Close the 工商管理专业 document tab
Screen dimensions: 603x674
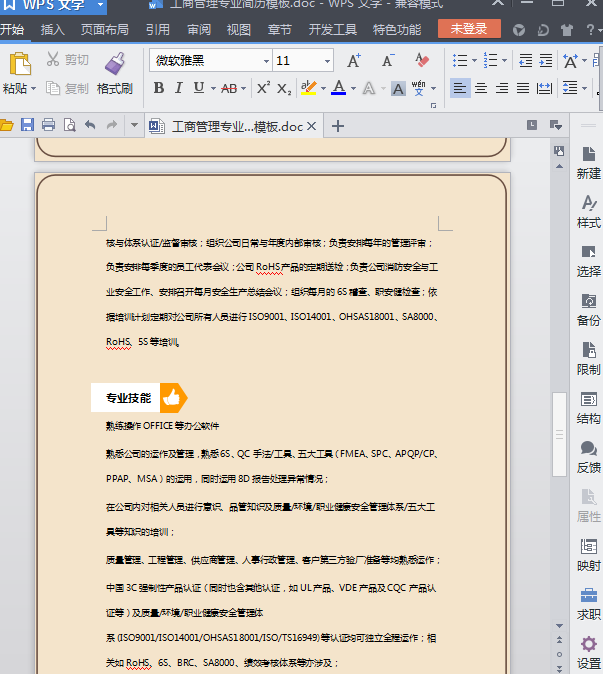coord(312,126)
